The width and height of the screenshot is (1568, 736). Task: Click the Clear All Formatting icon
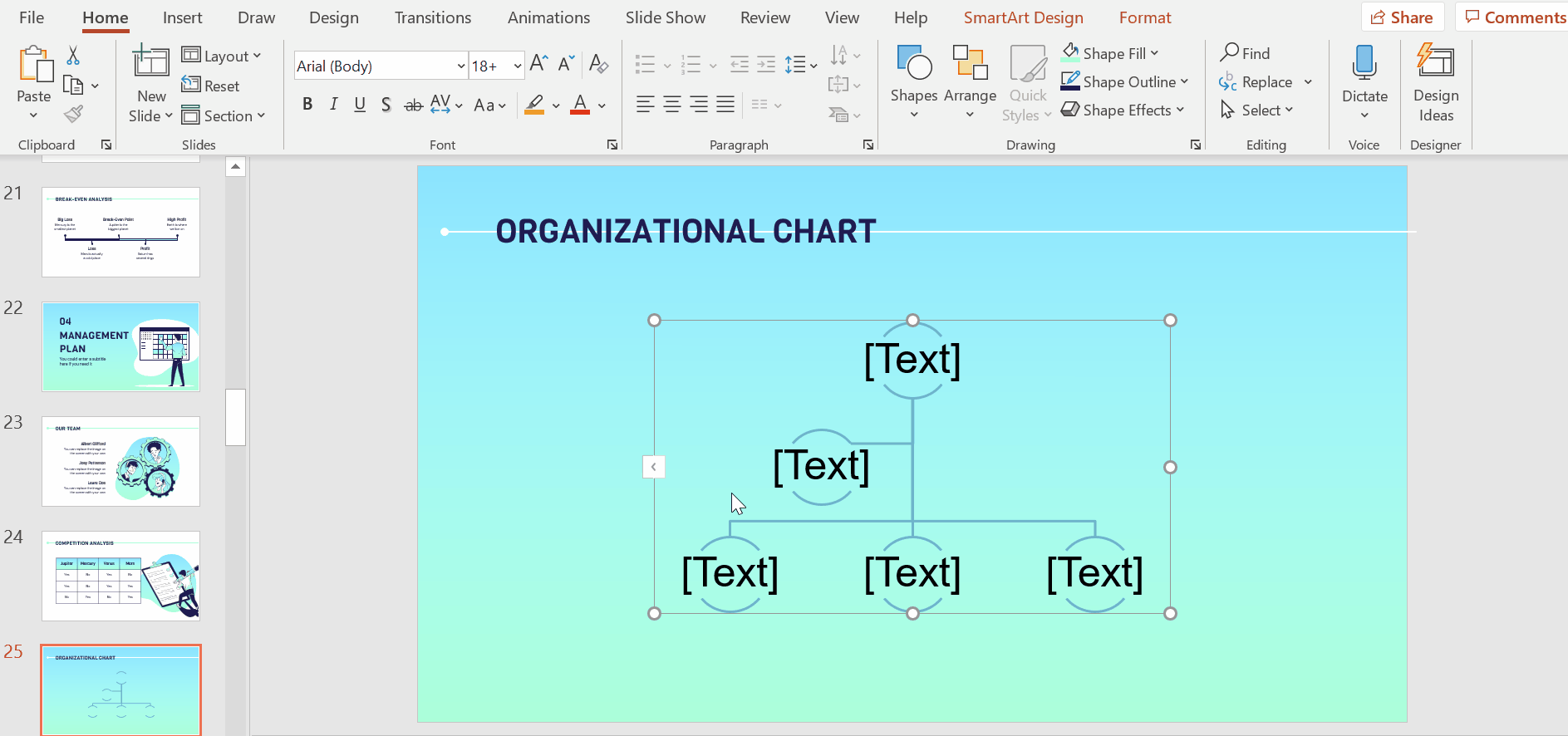coord(598,64)
